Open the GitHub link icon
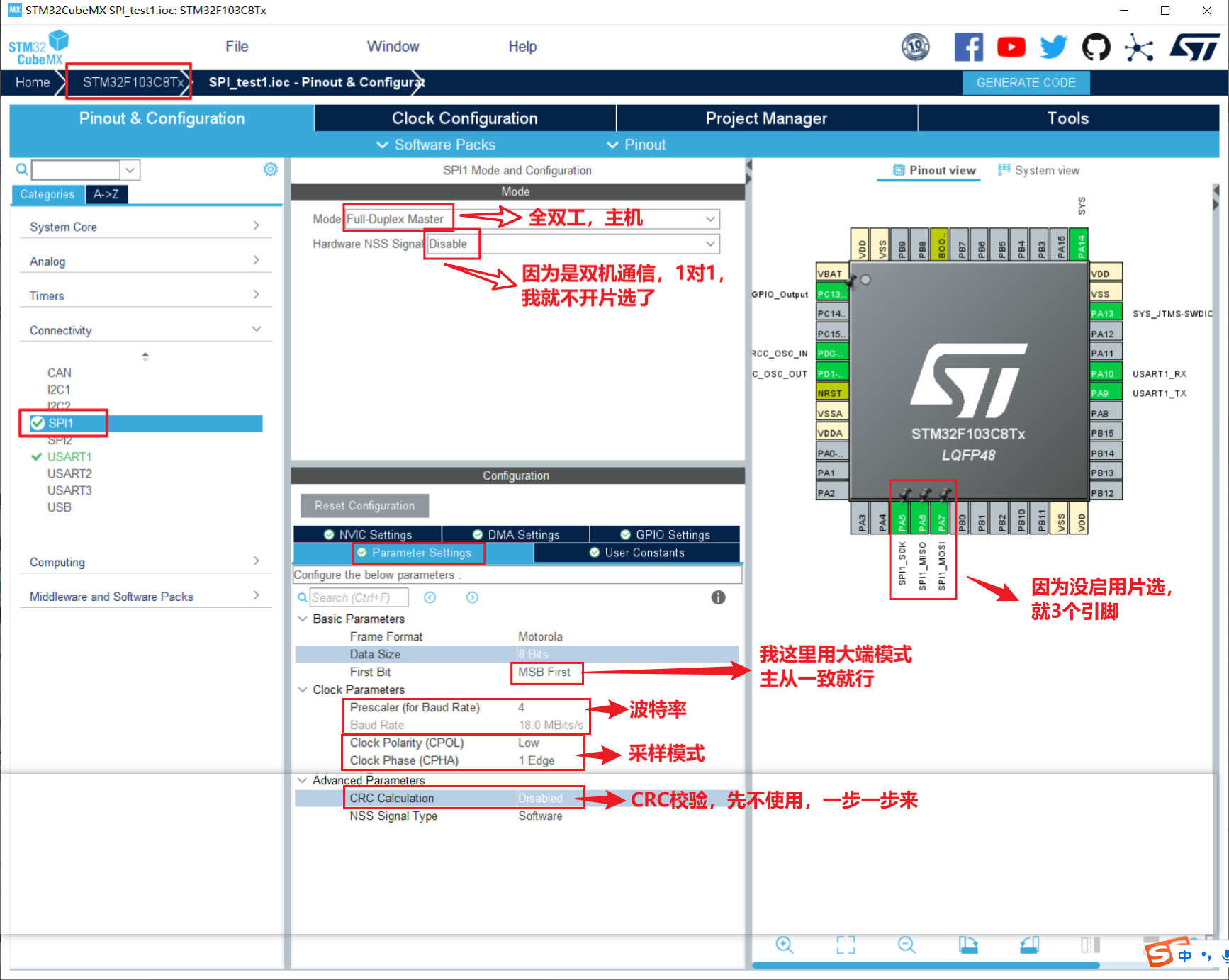 [1096, 47]
